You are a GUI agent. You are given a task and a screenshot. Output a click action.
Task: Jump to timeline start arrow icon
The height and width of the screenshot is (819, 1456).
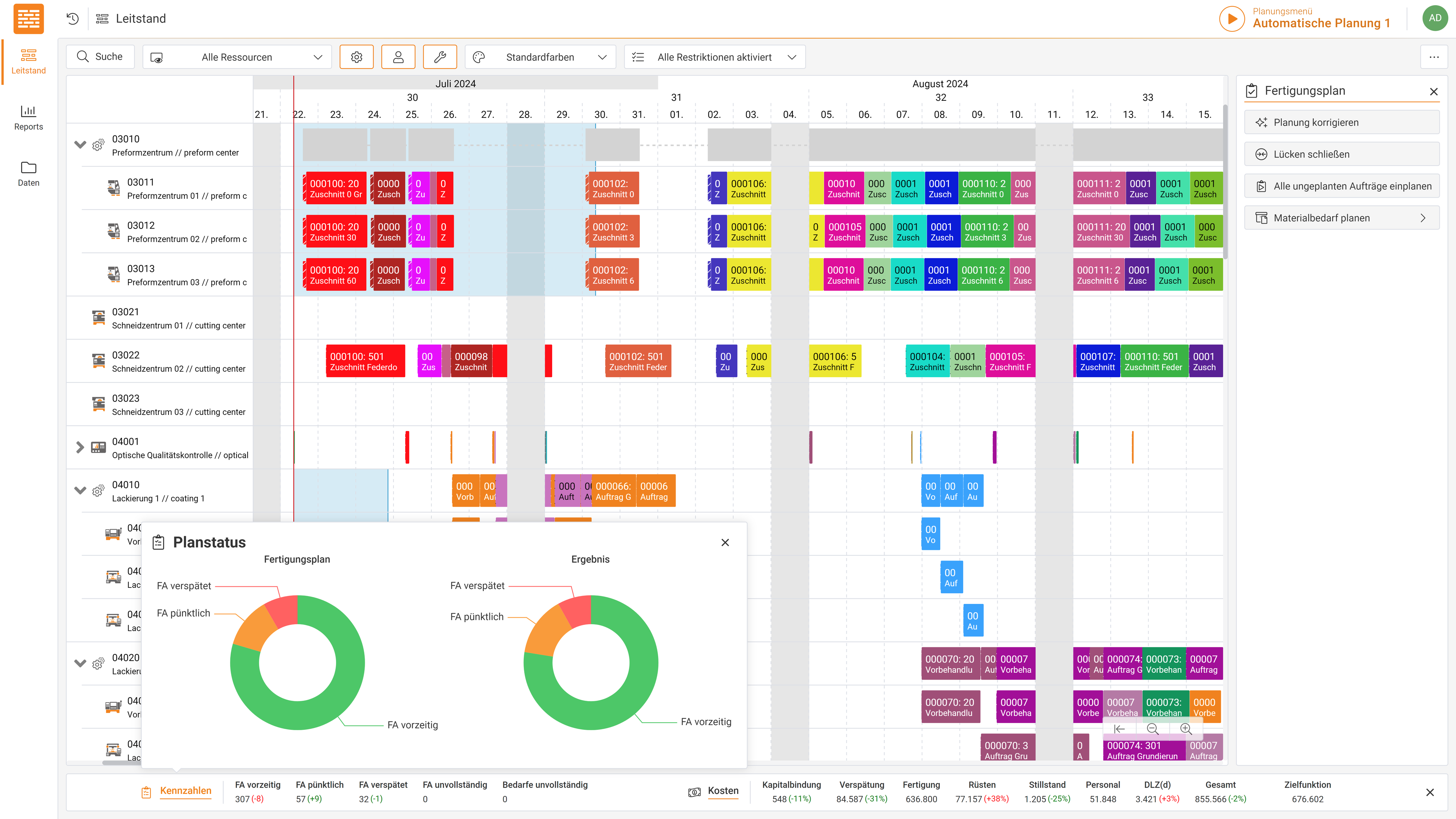click(x=1119, y=729)
